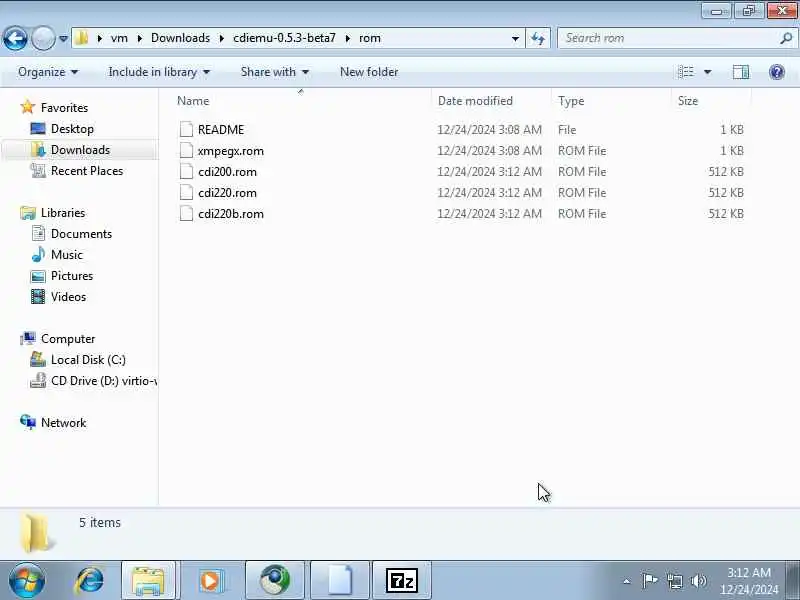Click the search magnifier icon
Screen dimensions: 800x600
click(786, 38)
